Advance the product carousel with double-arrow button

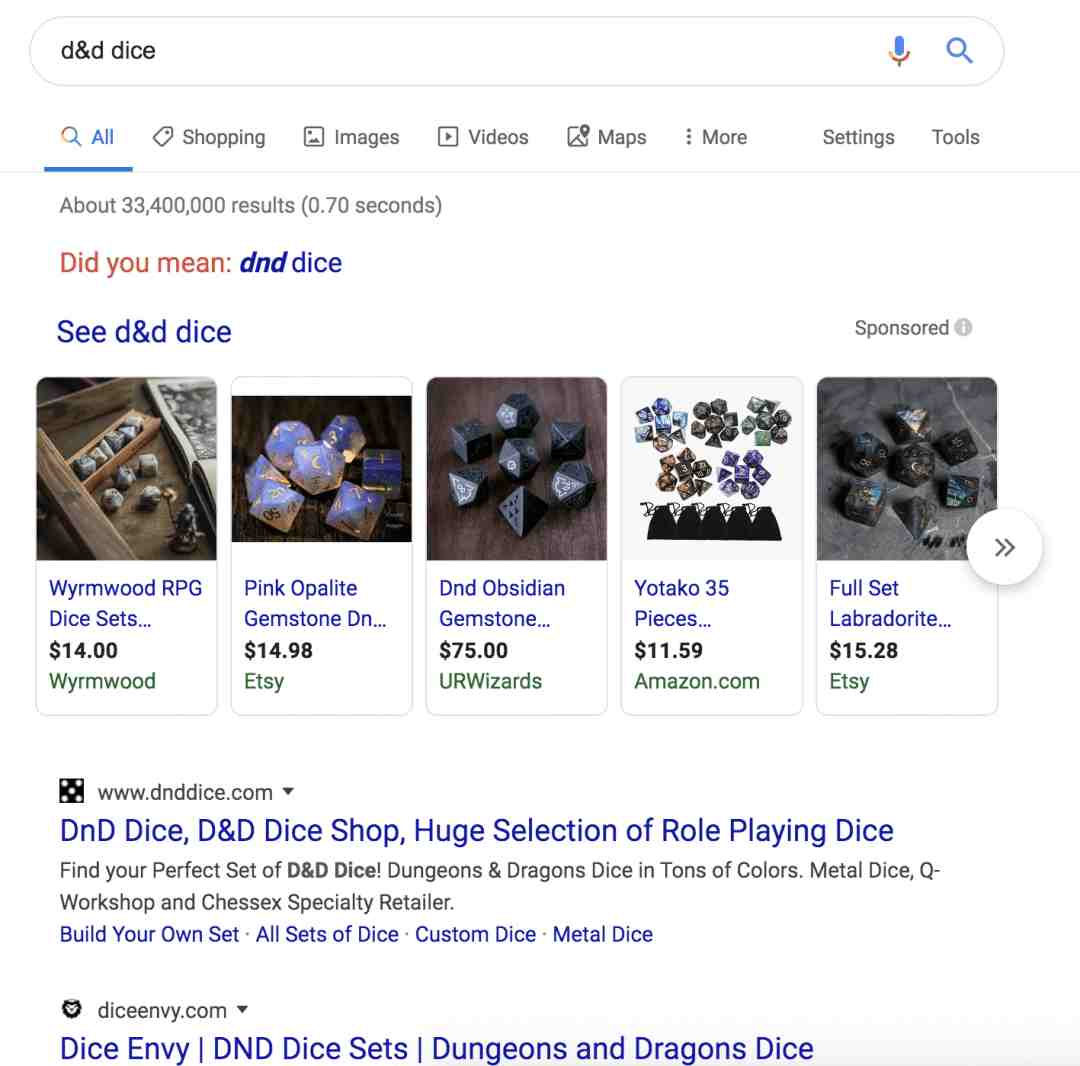1004,547
